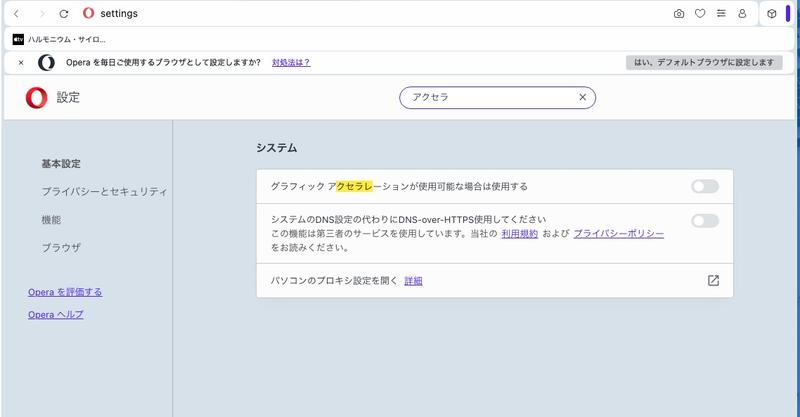Open proxy settings external link icon

[713, 280]
